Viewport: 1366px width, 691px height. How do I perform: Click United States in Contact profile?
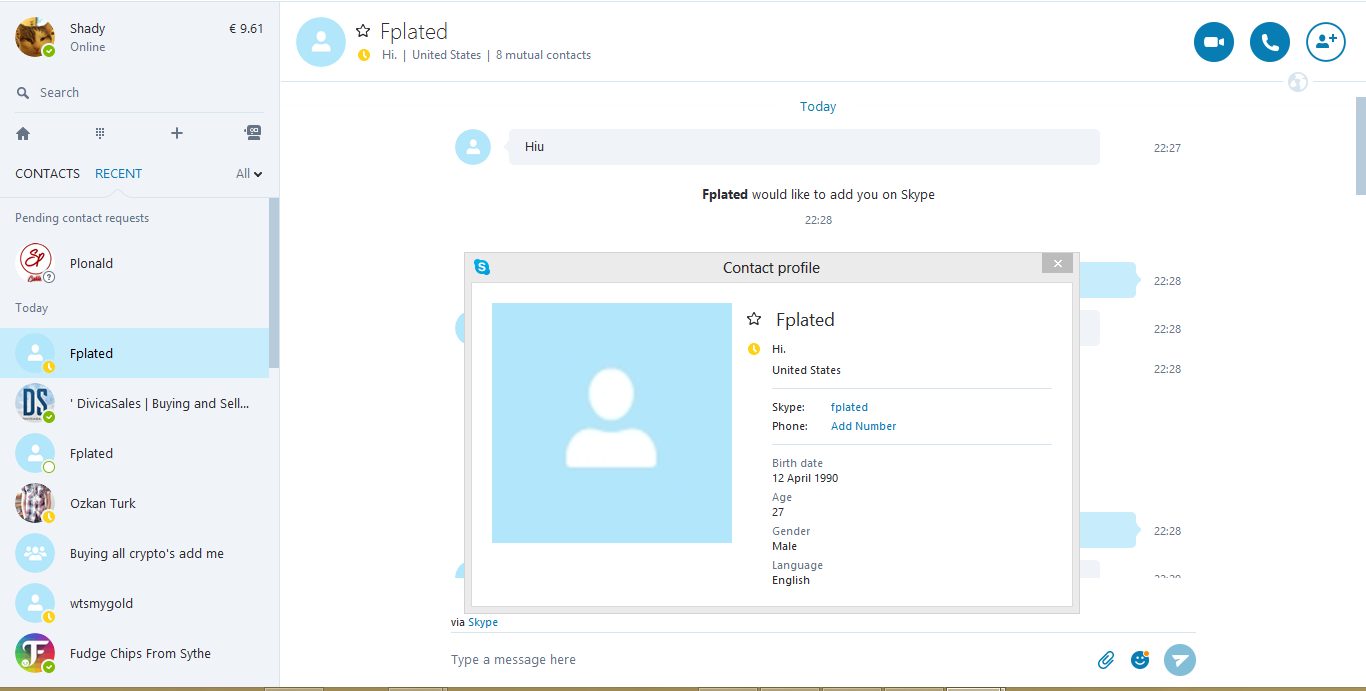[806, 370]
